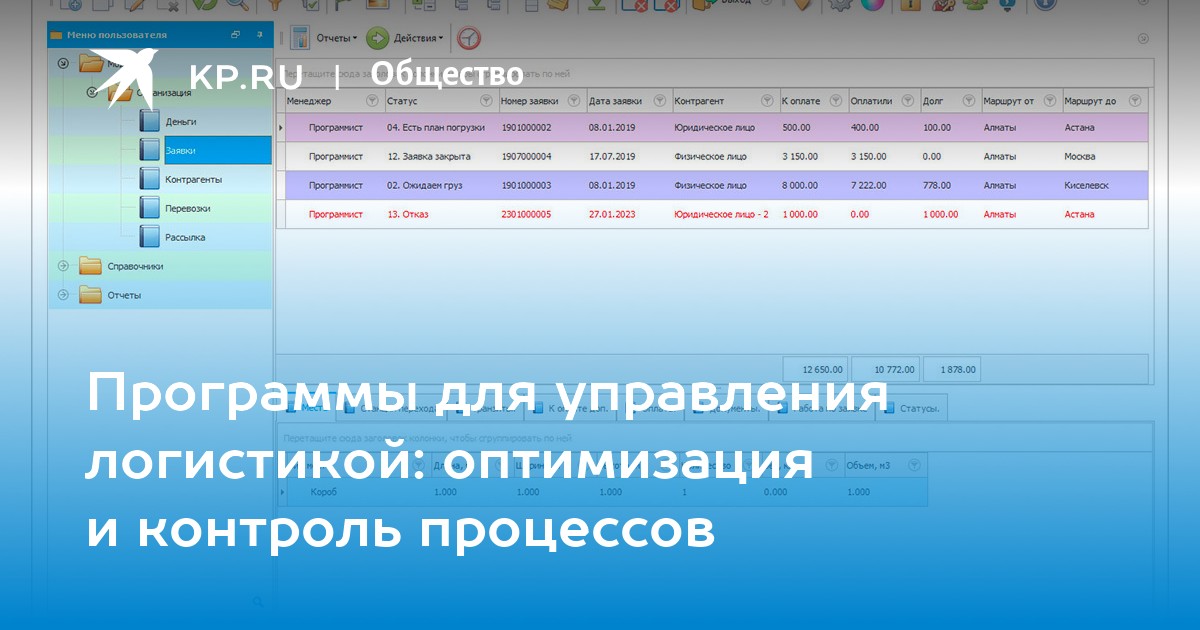Screen dimensions: 1200x630
Task: Open filter for the Долг column
Action: coord(968,101)
